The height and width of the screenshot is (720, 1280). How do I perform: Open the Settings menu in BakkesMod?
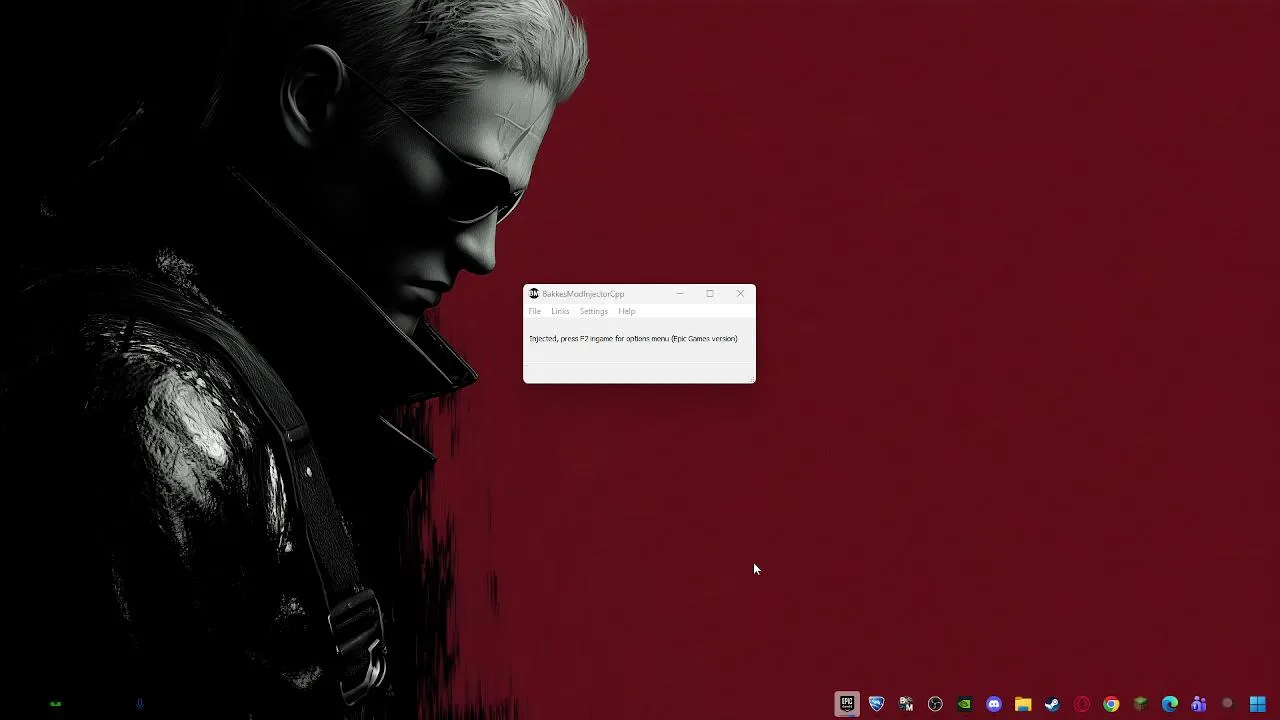[594, 311]
